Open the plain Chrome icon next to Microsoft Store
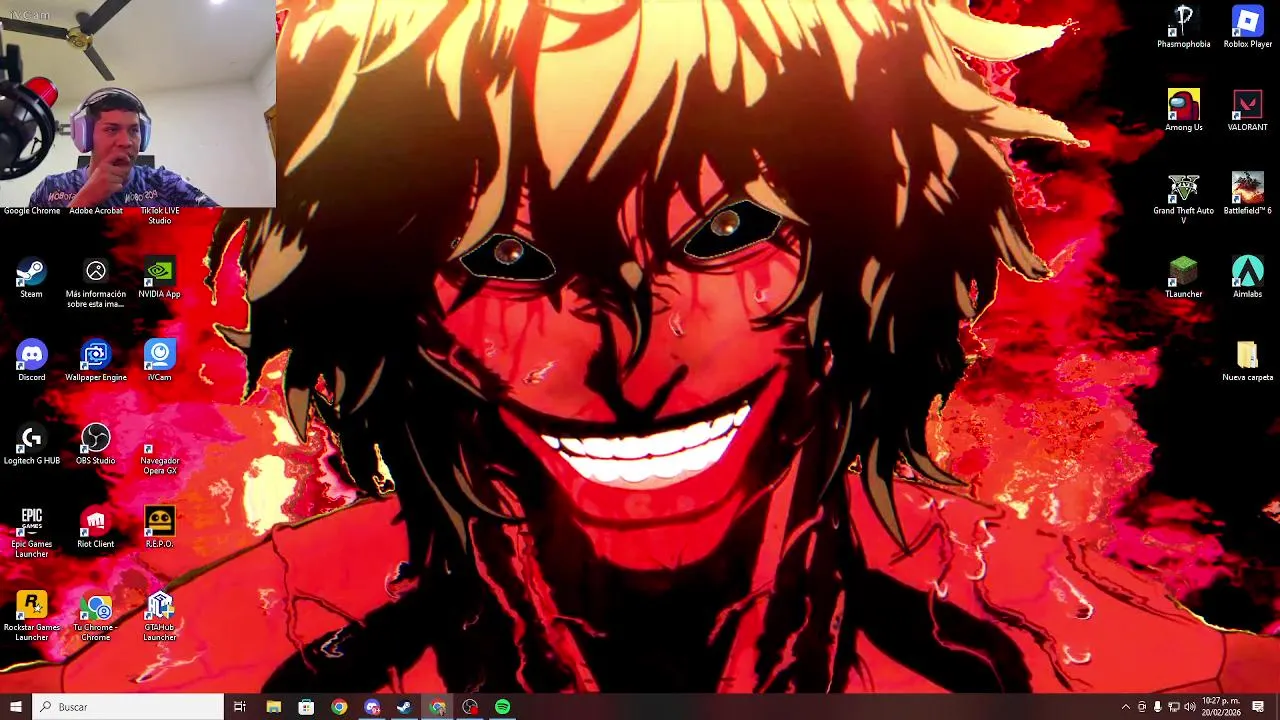Viewport: 1280px width, 720px height. coord(339,707)
